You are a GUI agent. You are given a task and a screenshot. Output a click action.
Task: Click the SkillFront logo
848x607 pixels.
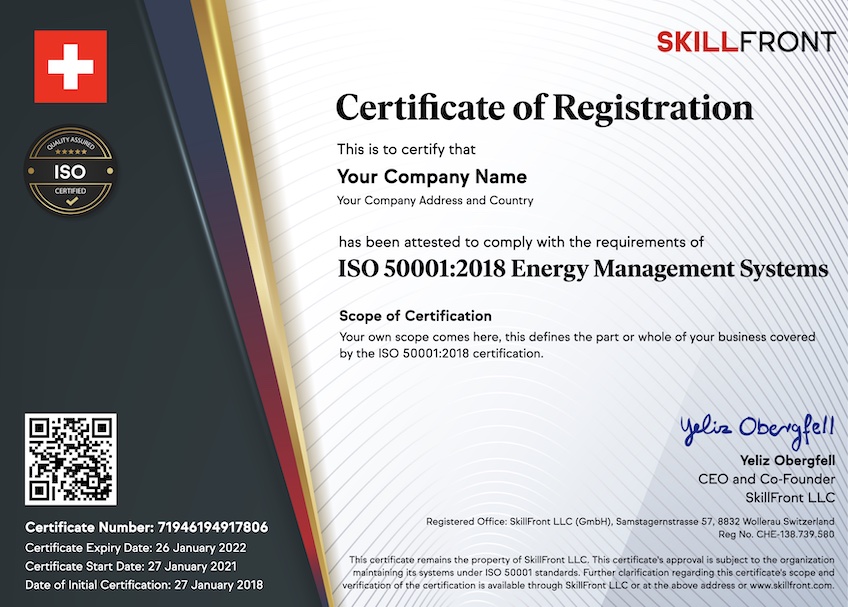point(746,42)
